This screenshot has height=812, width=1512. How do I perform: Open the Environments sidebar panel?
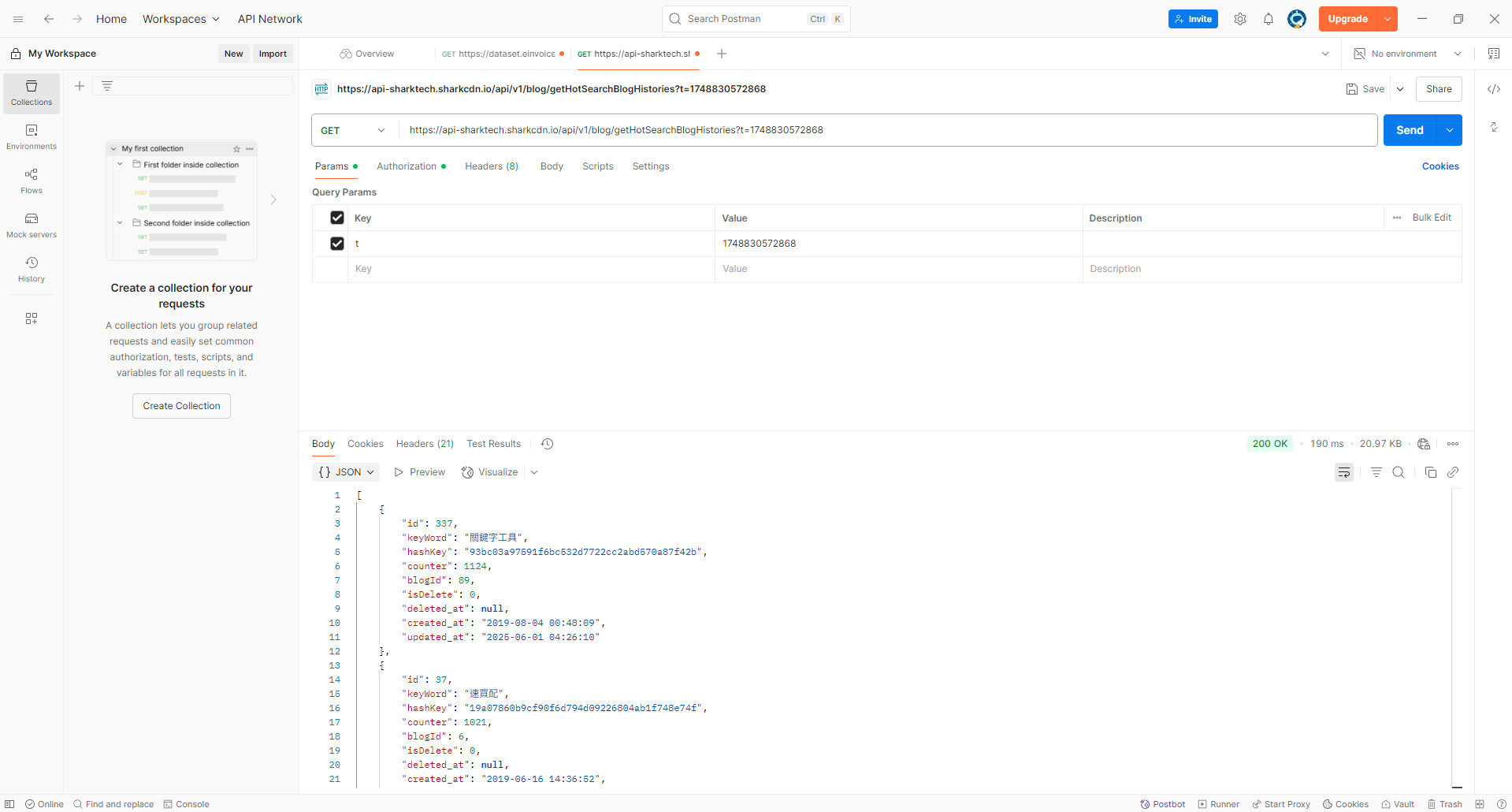[32, 137]
